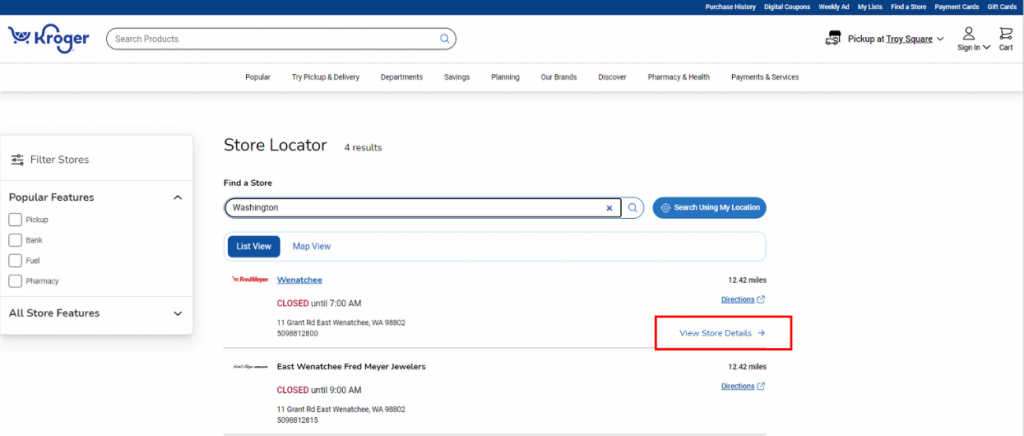Open Try Pickup & Delivery menu
The height and width of the screenshot is (436, 1024).
point(325,77)
